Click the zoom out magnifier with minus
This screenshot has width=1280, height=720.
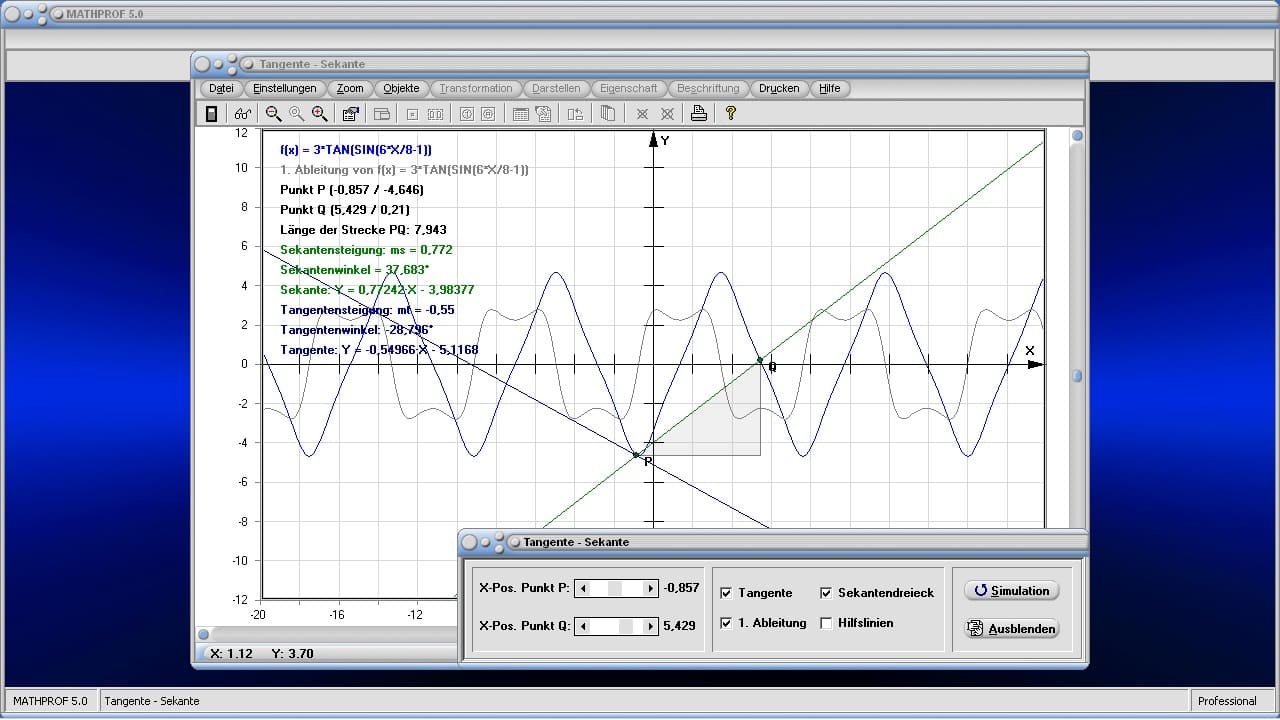pos(273,114)
